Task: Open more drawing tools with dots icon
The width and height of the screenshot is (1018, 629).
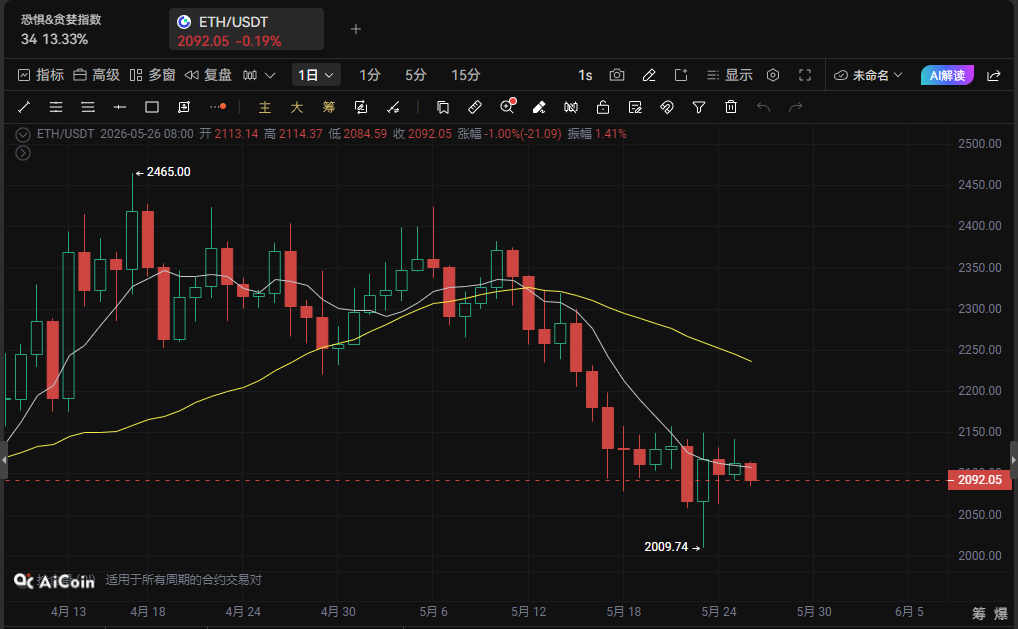Action: pyautogui.click(x=218, y=106)
